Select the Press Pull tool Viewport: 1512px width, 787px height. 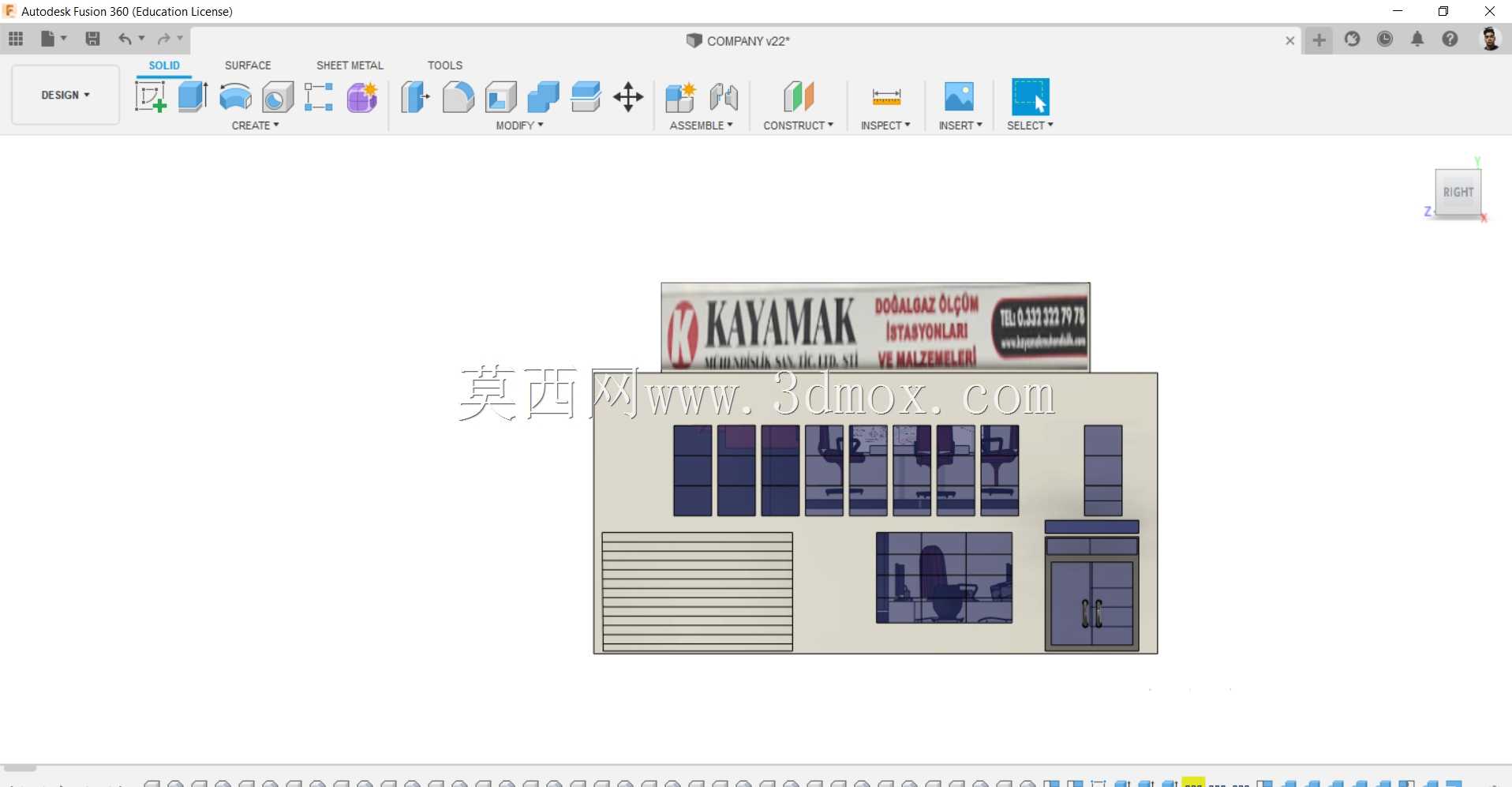pyautogui.click(x=415, y=97)
